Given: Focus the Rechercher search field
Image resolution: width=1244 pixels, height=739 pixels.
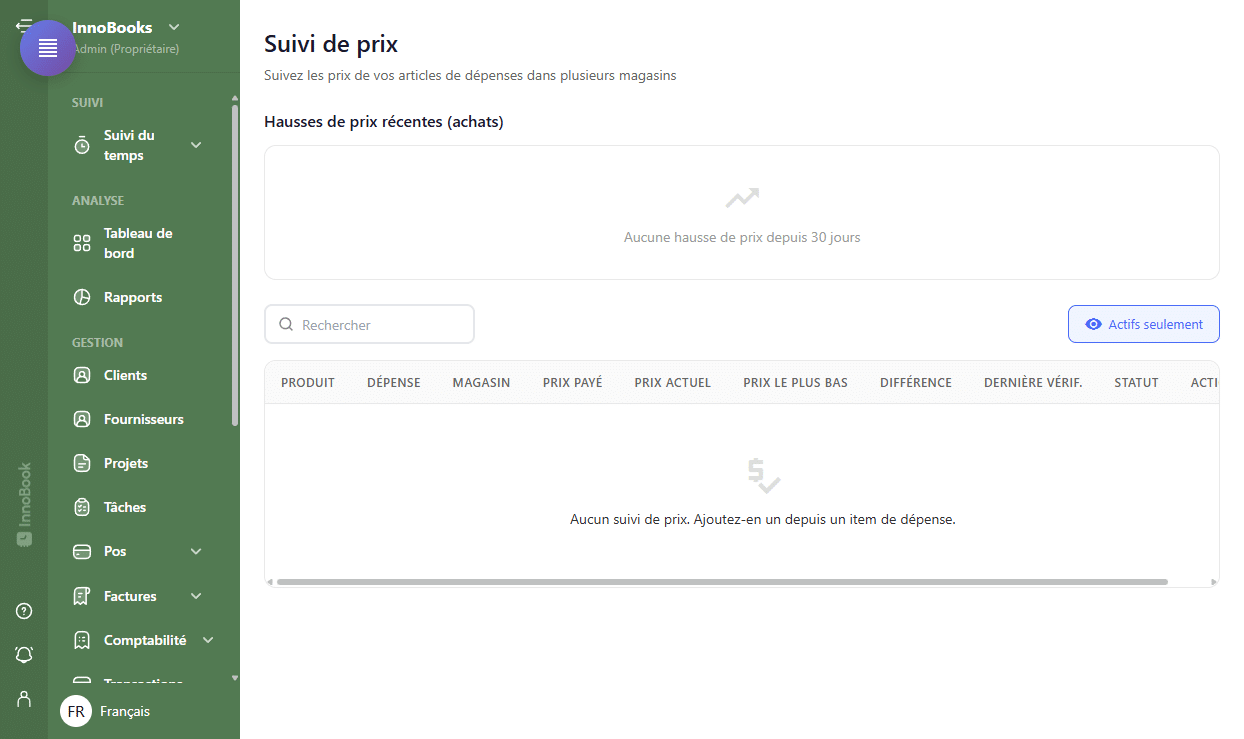Looking at the screenshot, I should 369,324.
